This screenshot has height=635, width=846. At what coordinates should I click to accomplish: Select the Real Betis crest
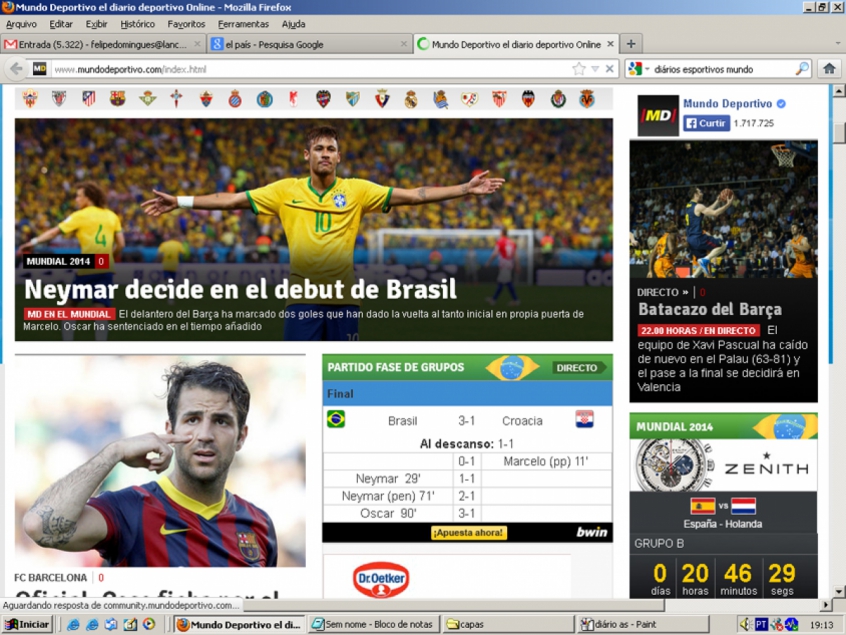coord(147,99)
